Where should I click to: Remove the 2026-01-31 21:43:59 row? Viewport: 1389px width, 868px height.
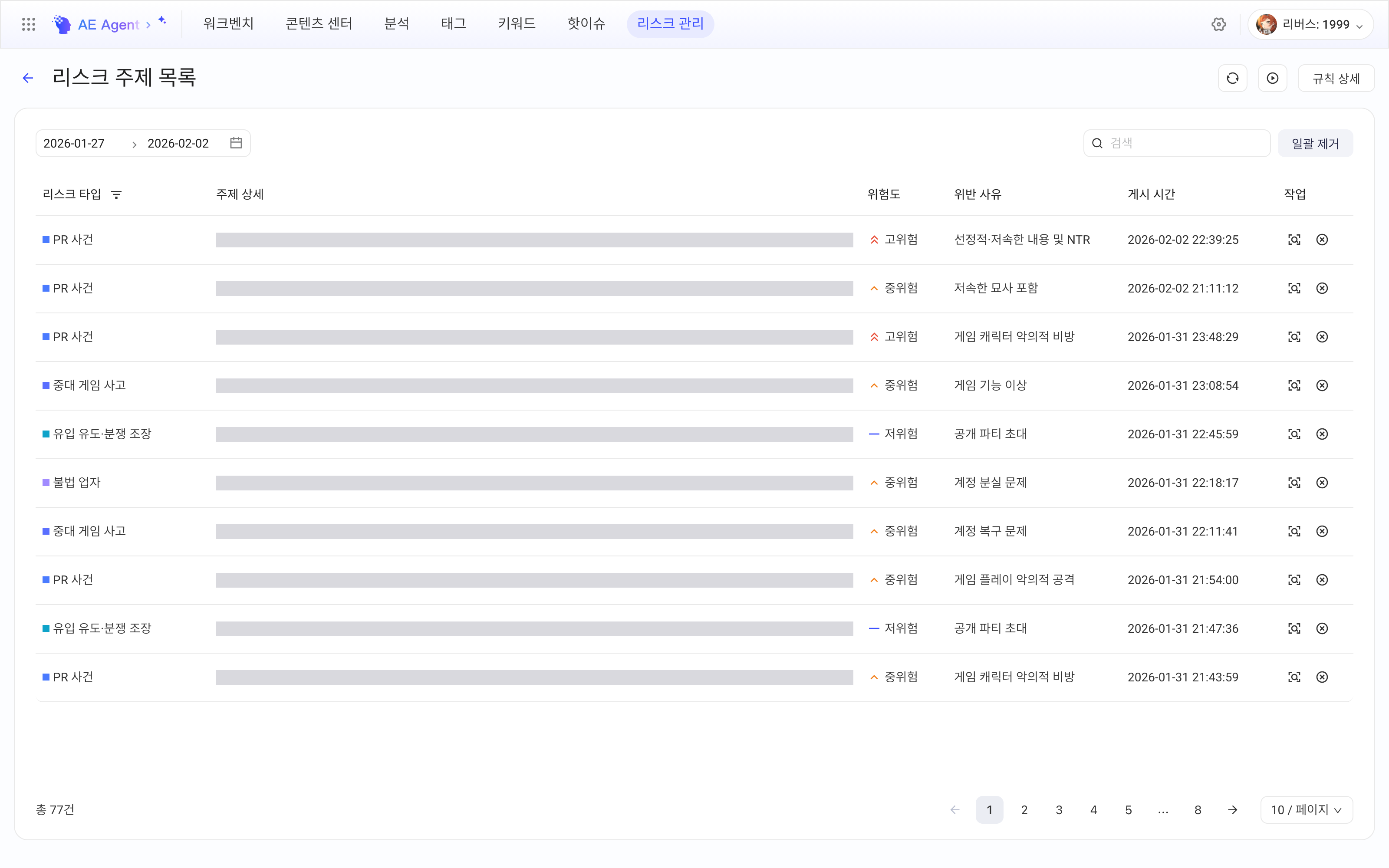(x=1322, y=677)
